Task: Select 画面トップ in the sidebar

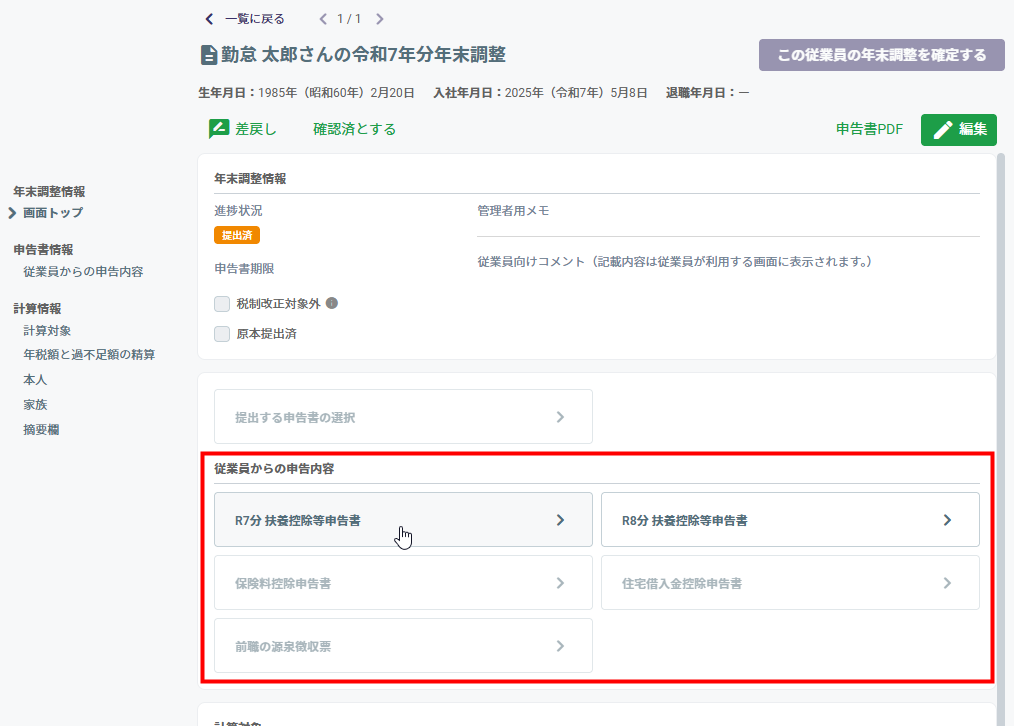Action: pyautogui.click(x=53, y=213)
